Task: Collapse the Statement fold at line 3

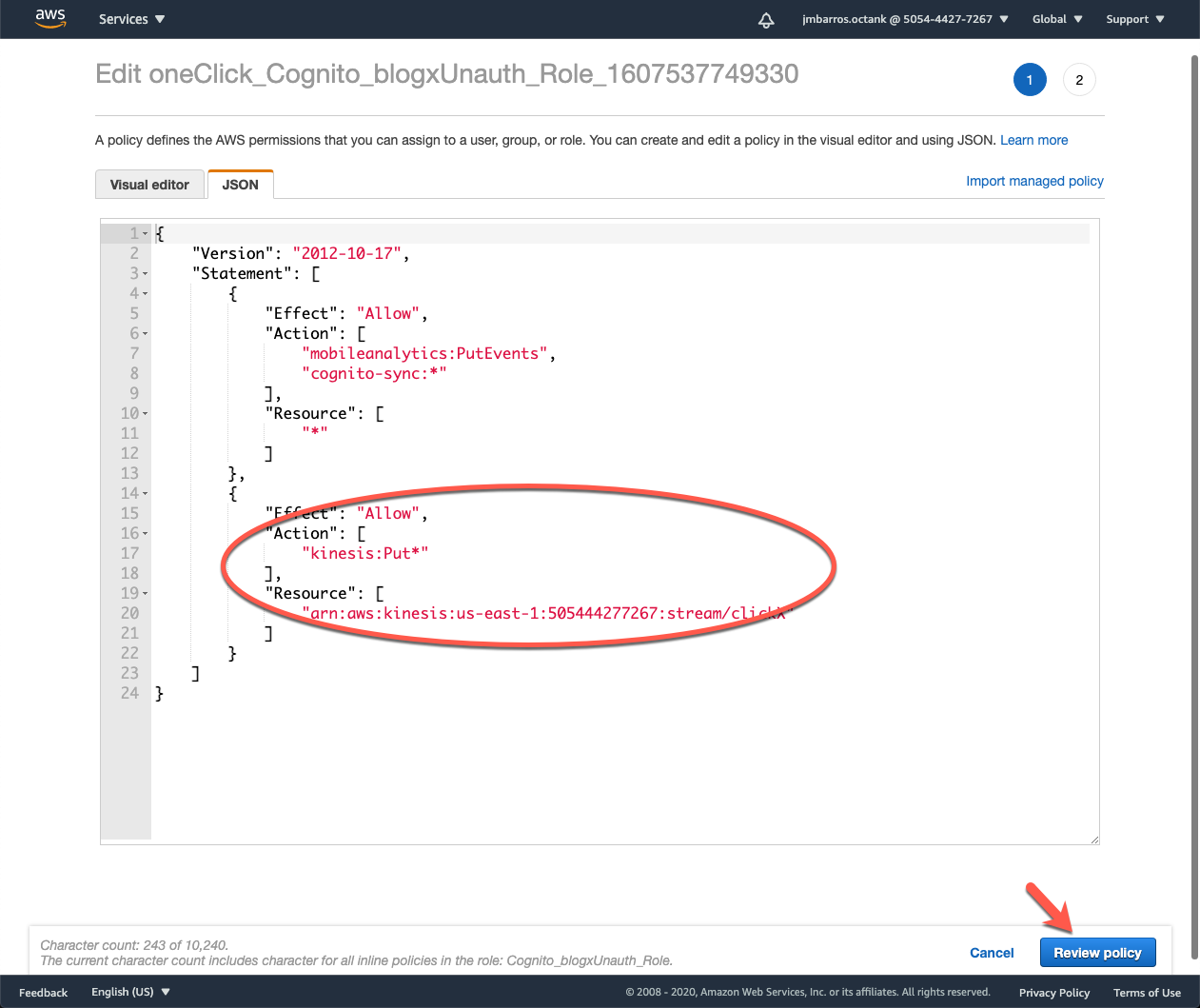Action: click(x=146, y=274)
